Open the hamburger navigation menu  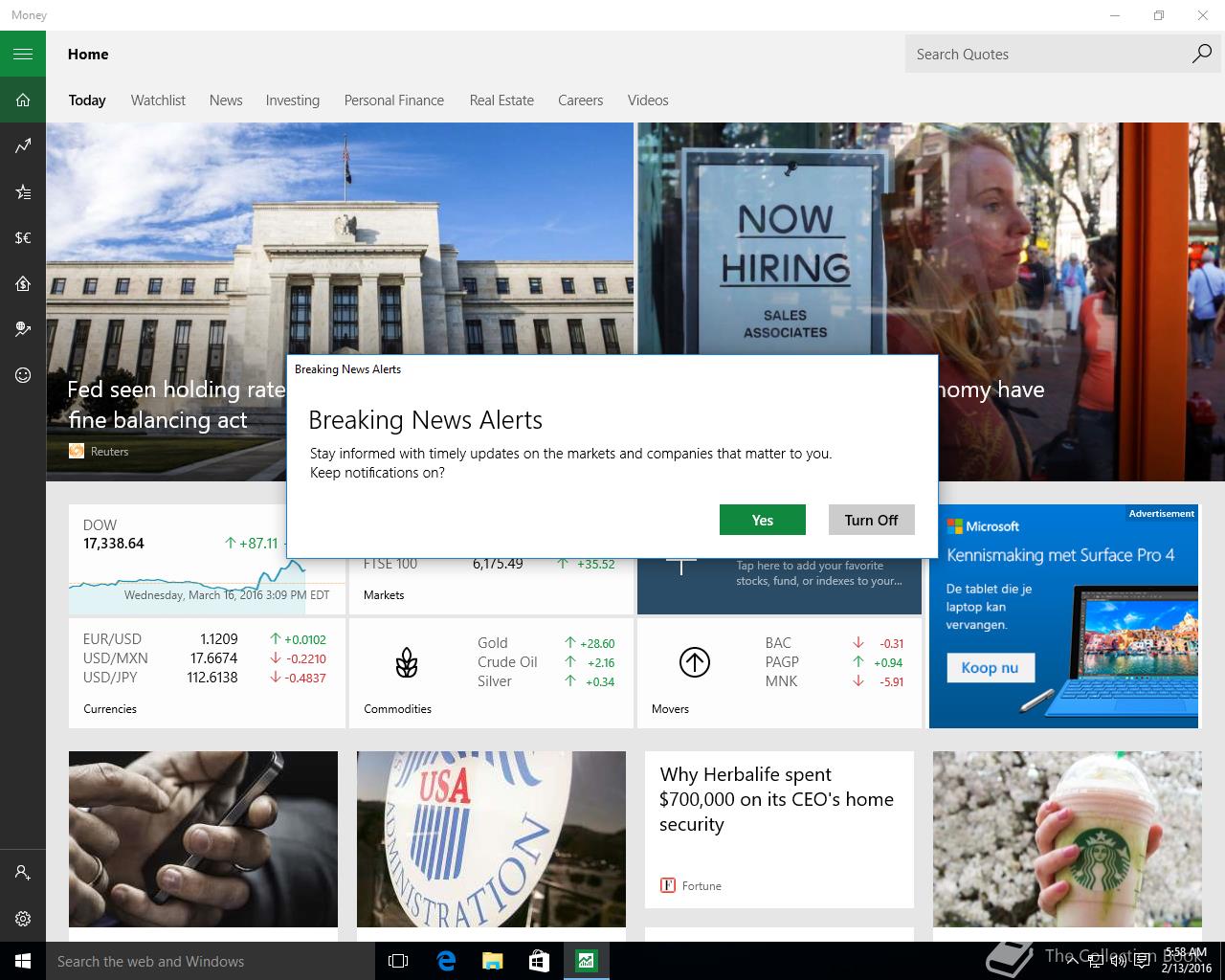point(23,54)
